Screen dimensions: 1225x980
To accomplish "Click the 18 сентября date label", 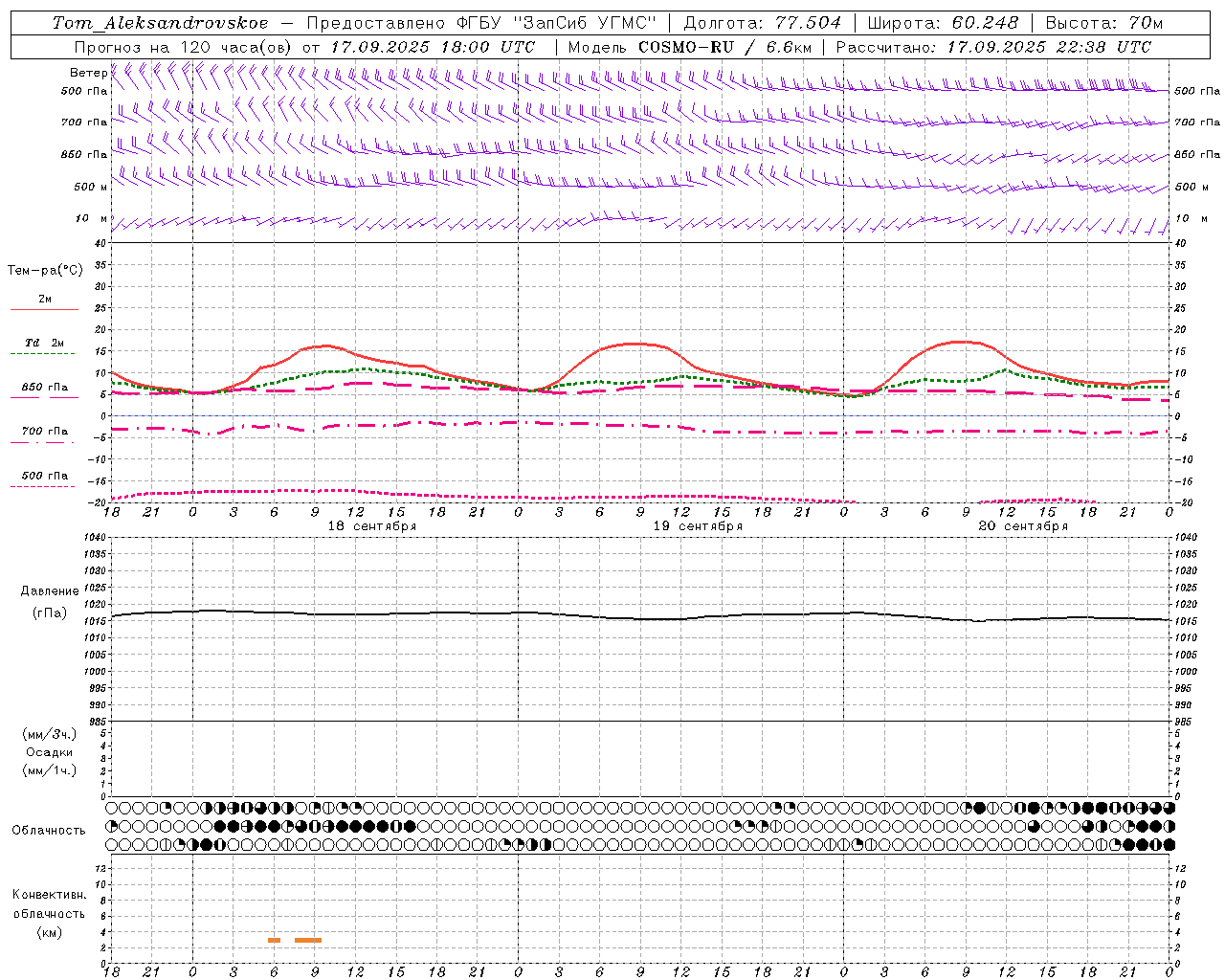I will pyautogui.click(x=372, y=526).
